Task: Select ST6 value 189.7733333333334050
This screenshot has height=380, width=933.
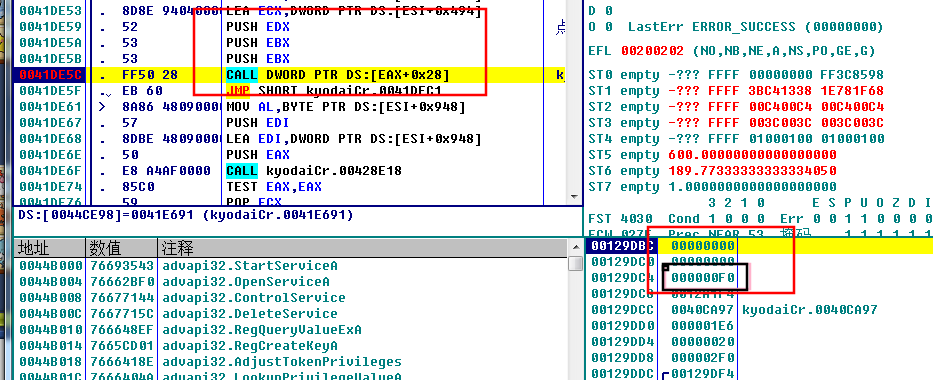Action: click(x=752, y=171)
